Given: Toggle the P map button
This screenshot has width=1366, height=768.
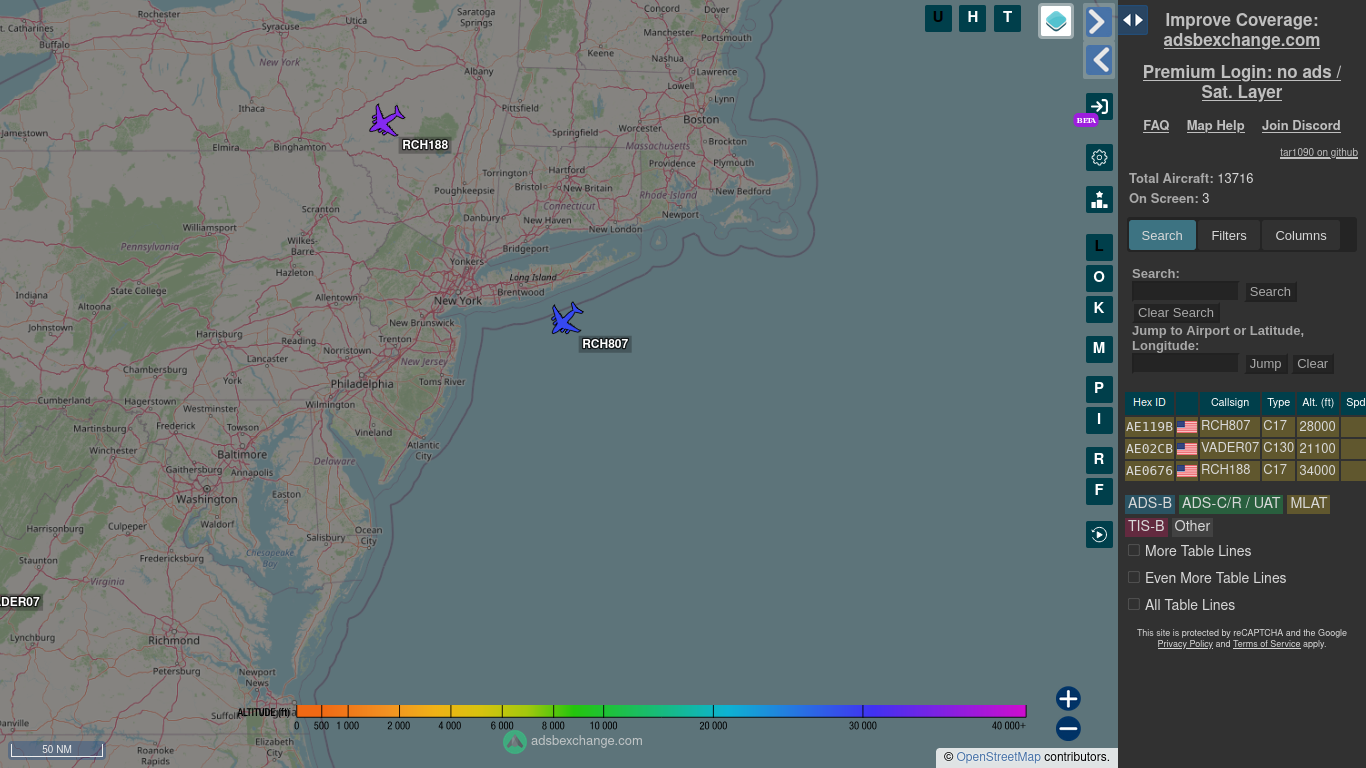Looking at the screenshot, I should click(1099, 389).
